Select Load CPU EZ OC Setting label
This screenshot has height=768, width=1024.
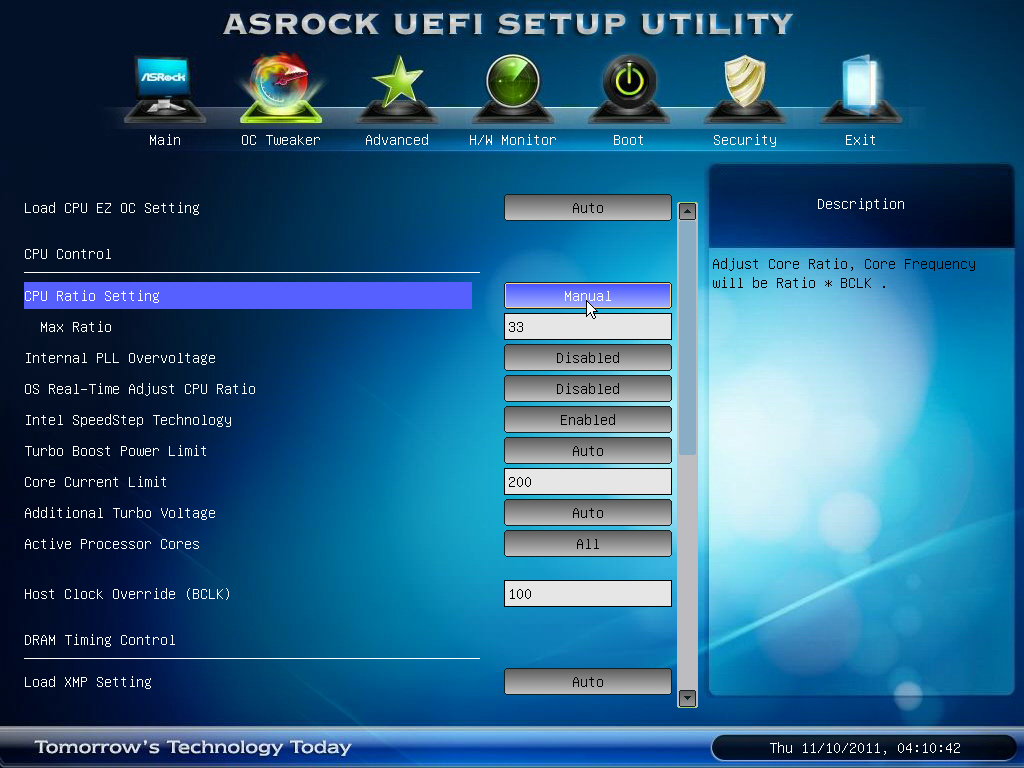[112, 208]
